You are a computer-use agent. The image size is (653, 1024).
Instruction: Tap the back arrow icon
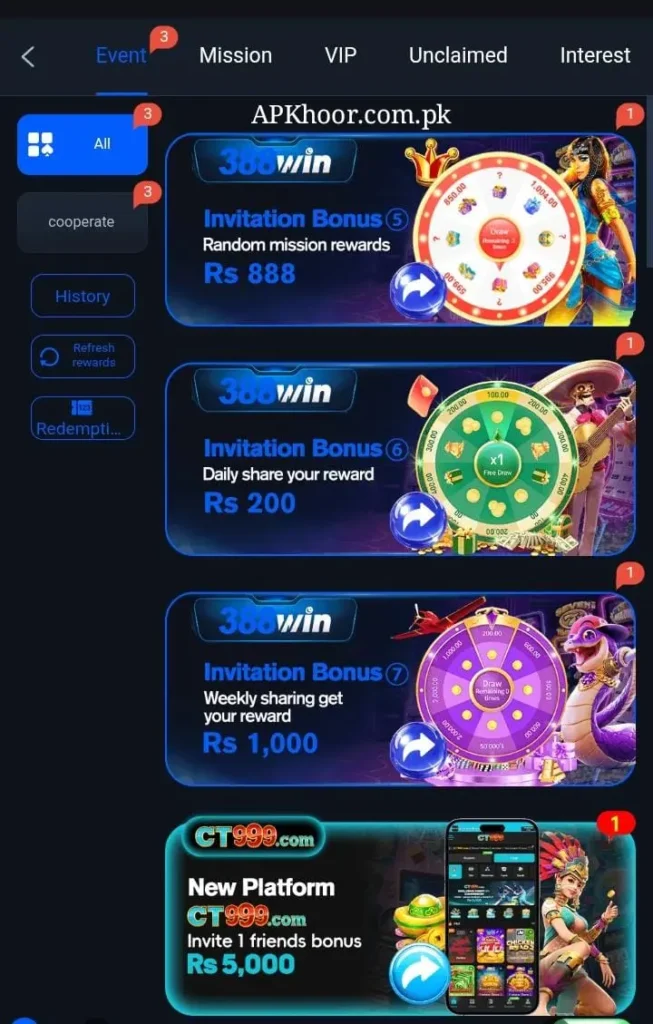27,57
